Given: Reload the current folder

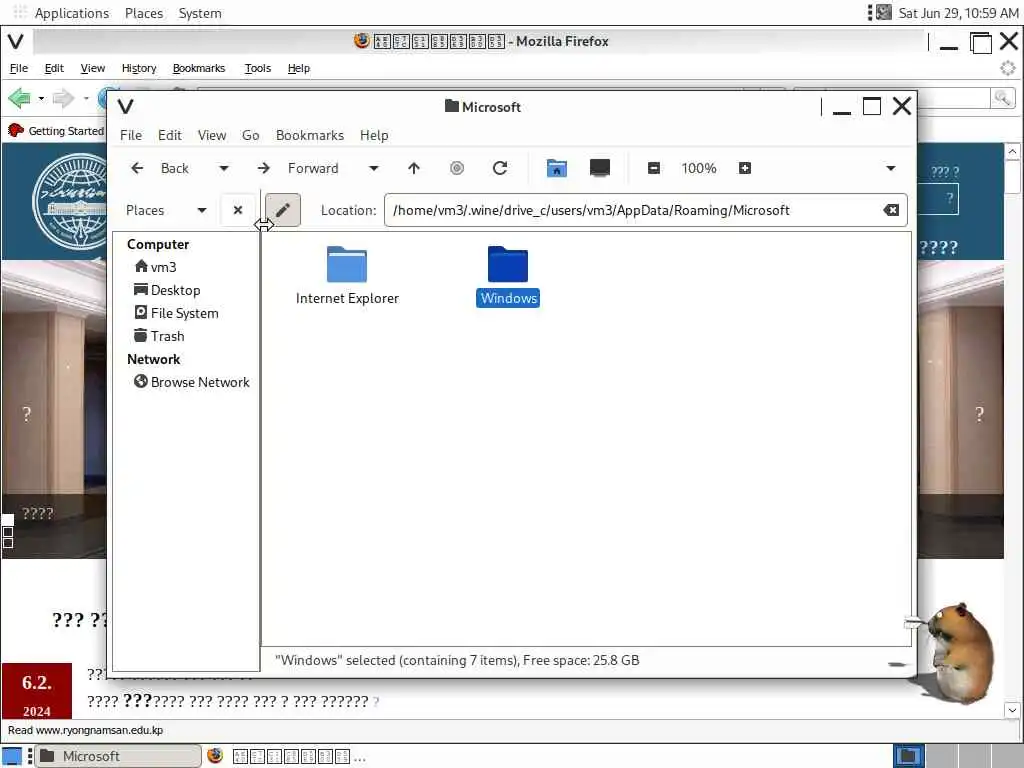Looking at the screenshot, I should pos(500,168).
